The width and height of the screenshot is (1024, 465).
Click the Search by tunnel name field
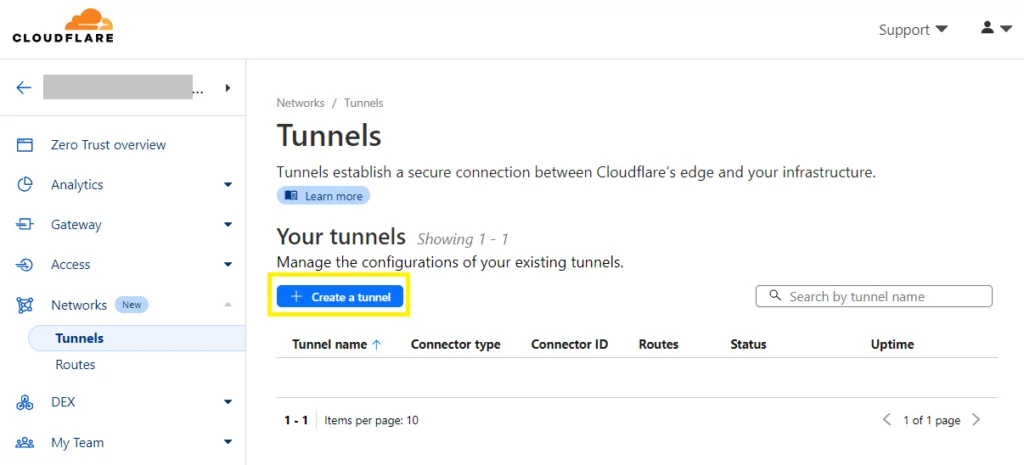874,296
